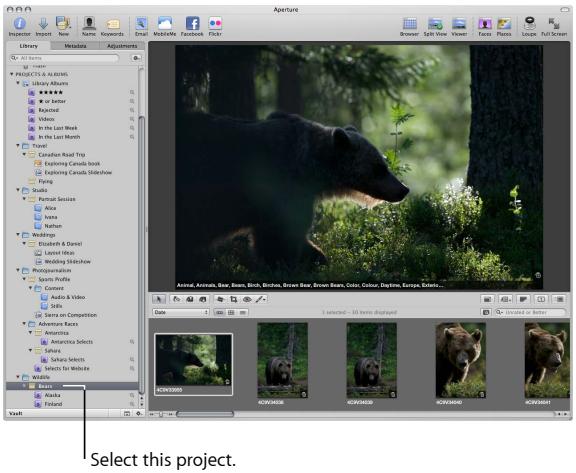
Task: Open the Places view
Action: tap(504, 26)
